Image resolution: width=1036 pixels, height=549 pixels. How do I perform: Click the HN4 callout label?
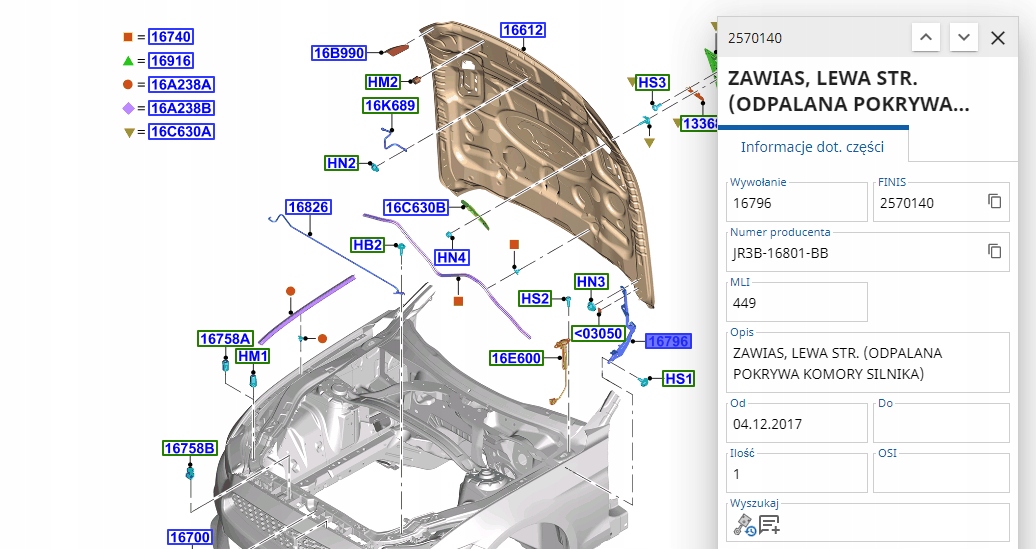click(x=452, y=257)
